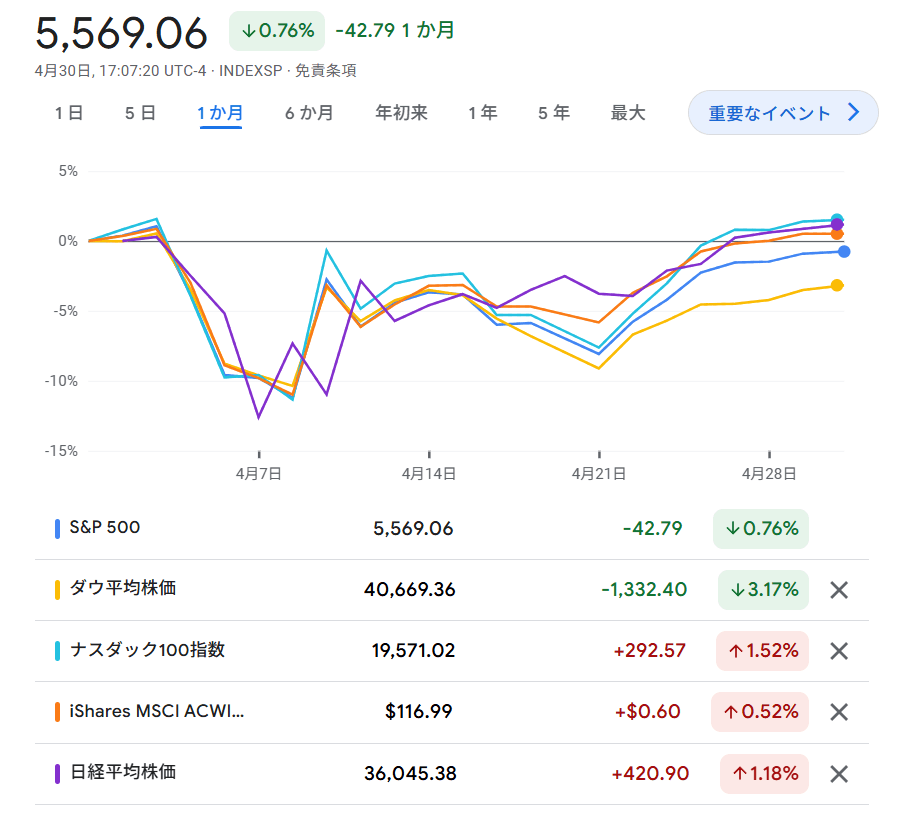
Task: Remove iShares MSCI ACWI comparison with X icon
Action: click(839, 712)
